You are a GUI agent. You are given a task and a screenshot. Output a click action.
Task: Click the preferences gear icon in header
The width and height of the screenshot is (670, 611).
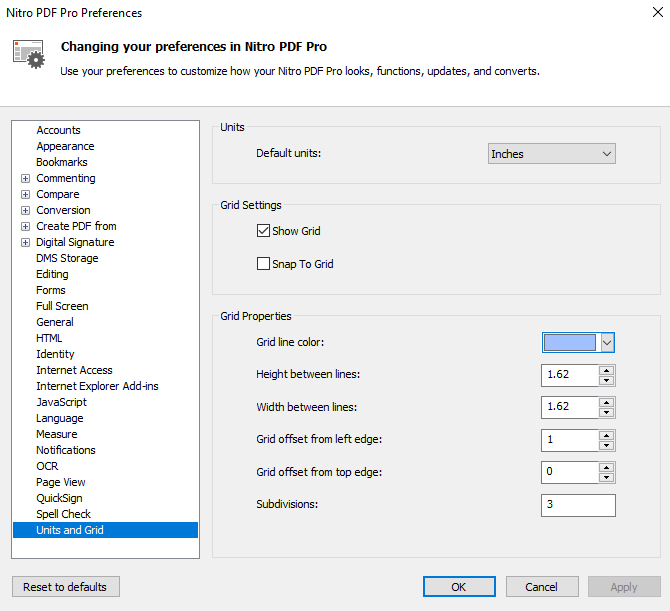(x=29, y=54)
